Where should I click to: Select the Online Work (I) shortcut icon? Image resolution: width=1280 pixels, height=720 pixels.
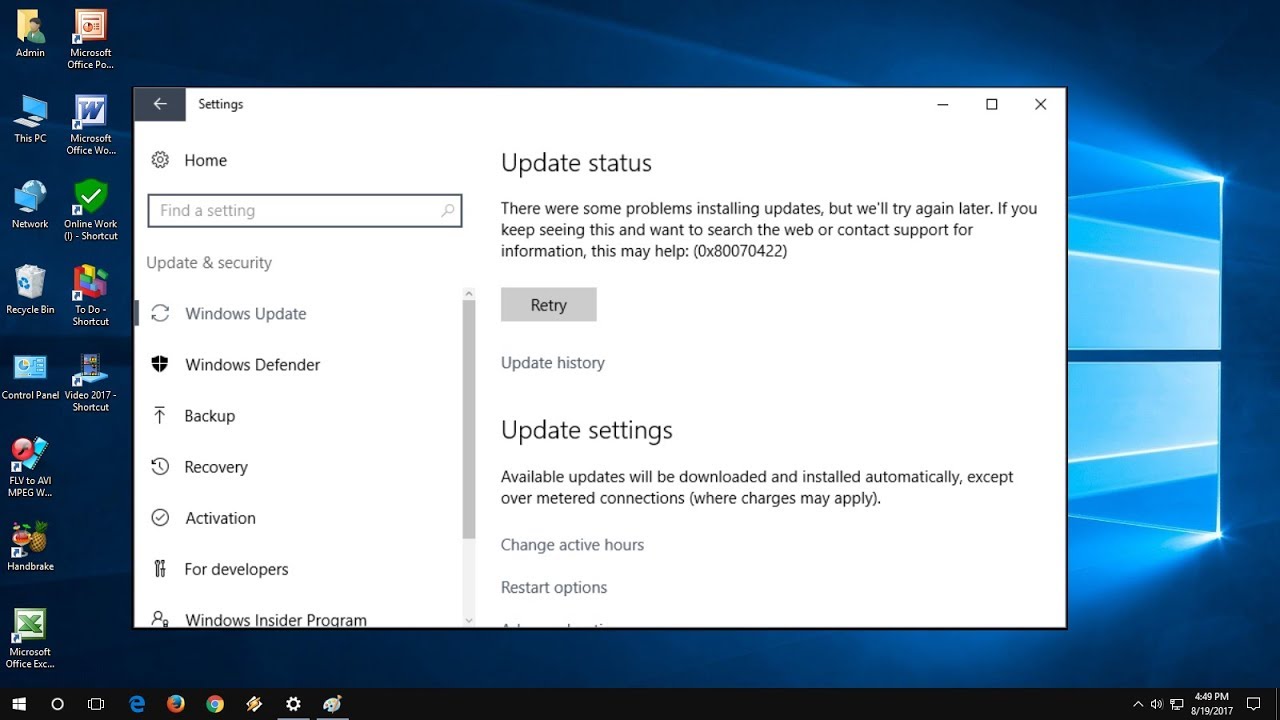pos(90,211)
